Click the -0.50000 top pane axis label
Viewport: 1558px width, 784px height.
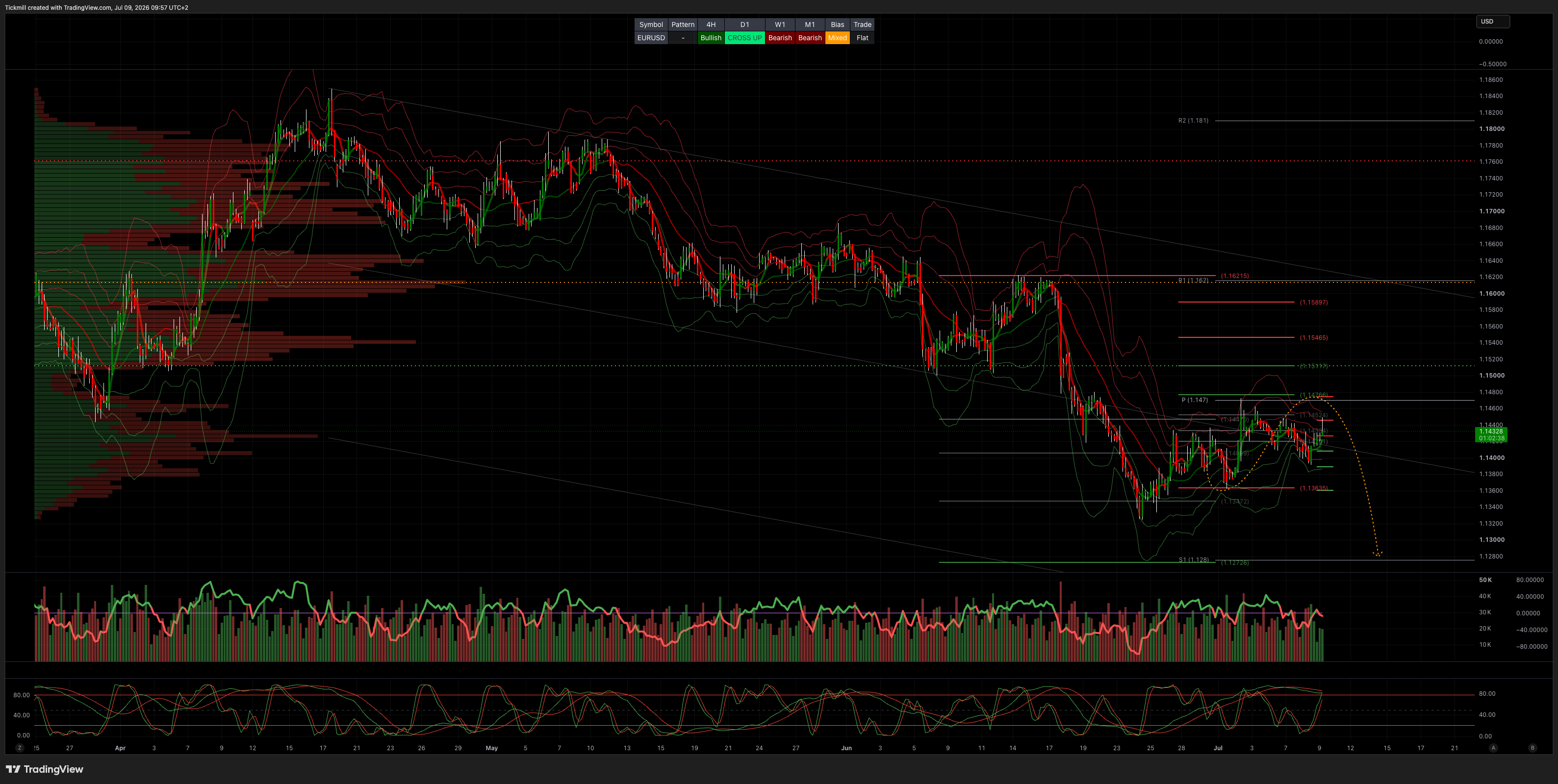tap(1493, 64)
